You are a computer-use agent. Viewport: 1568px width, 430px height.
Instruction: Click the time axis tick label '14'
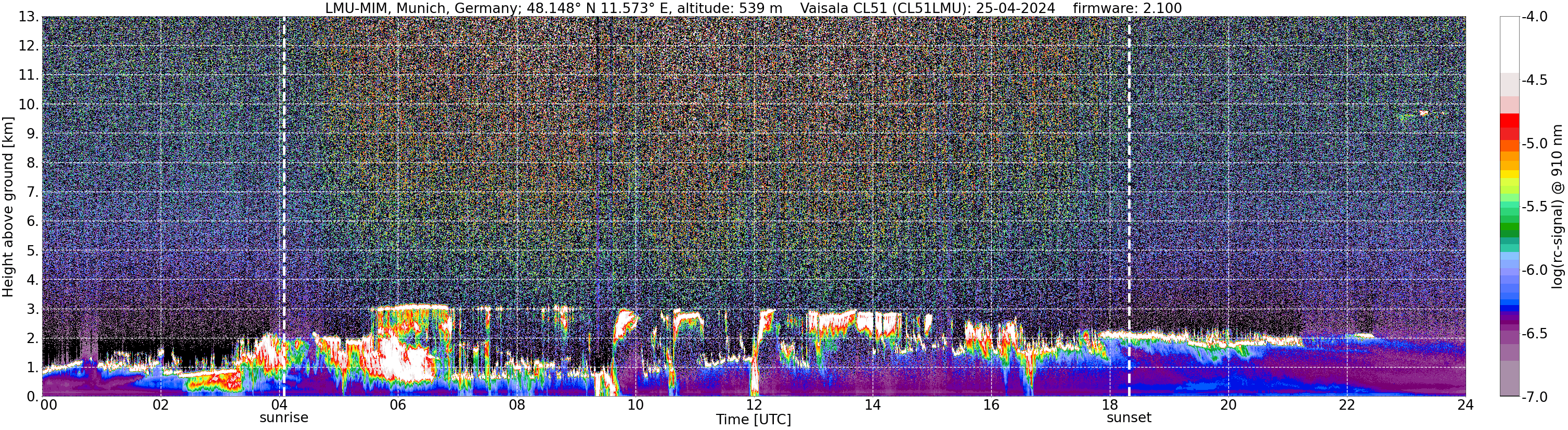872,405
